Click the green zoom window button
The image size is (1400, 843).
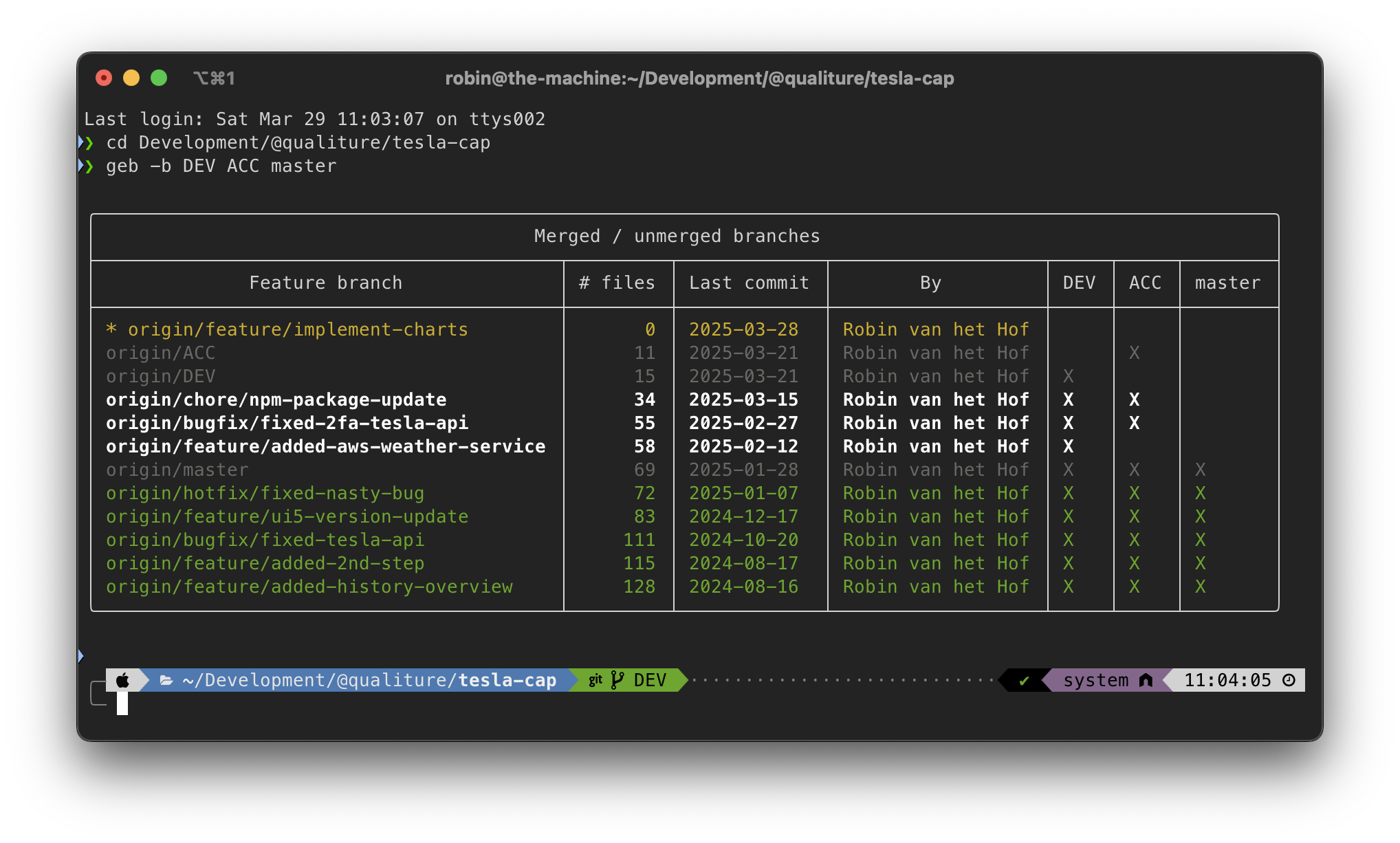[159, 78]
